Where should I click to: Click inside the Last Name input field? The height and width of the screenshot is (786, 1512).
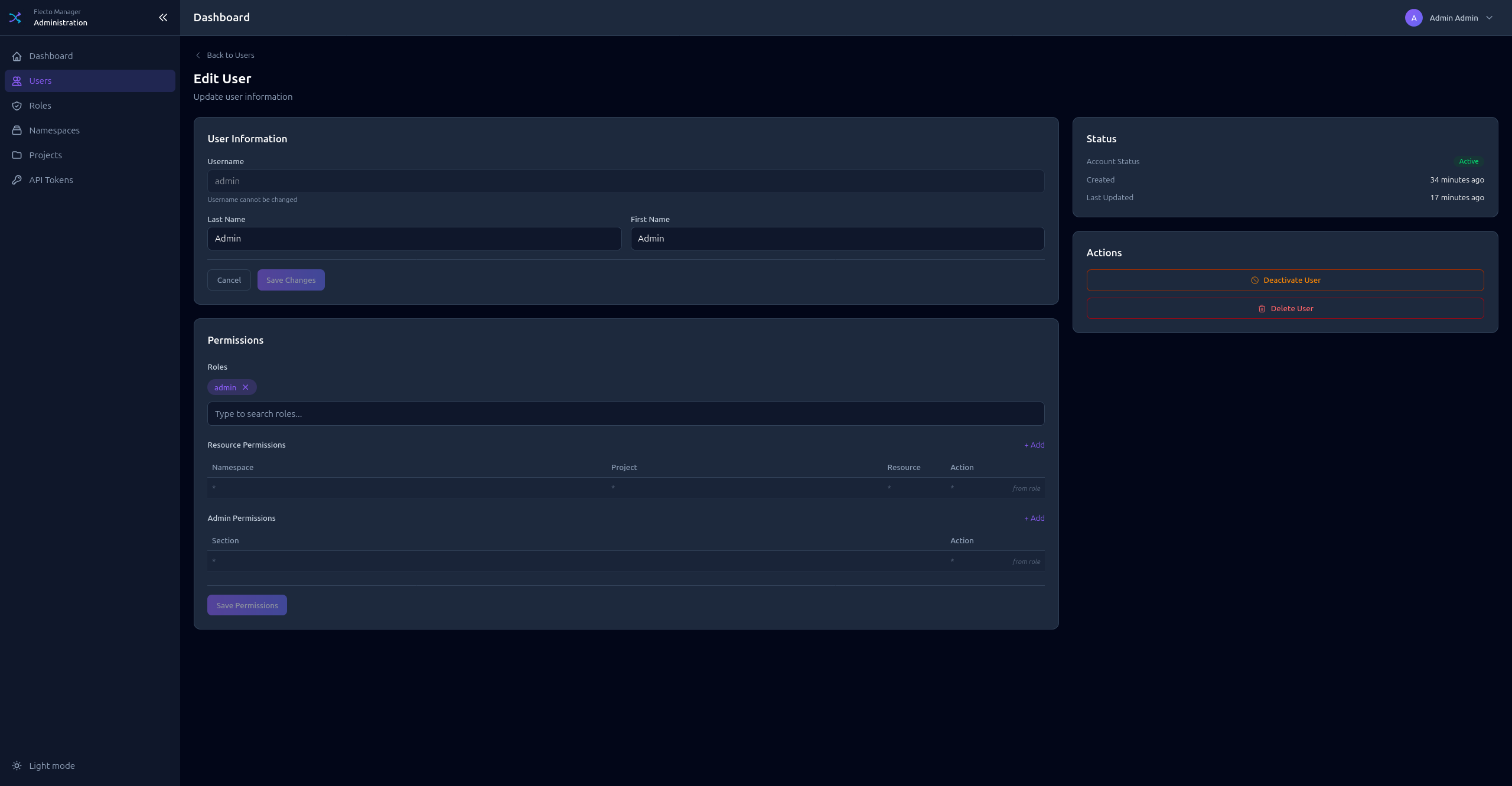(413, 239)
